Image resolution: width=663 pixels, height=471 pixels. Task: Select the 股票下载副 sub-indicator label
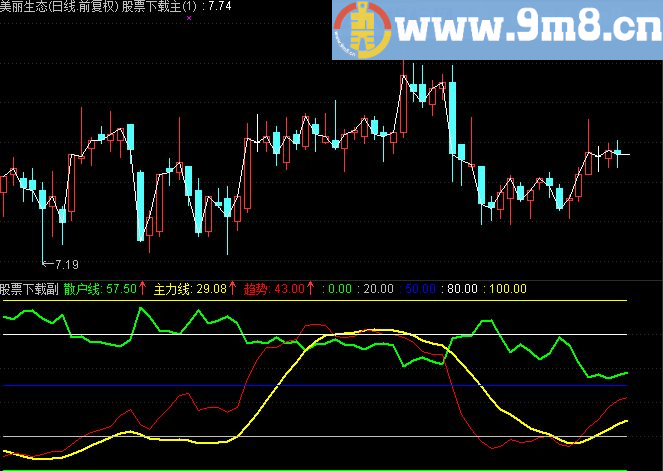click(28, 289)
